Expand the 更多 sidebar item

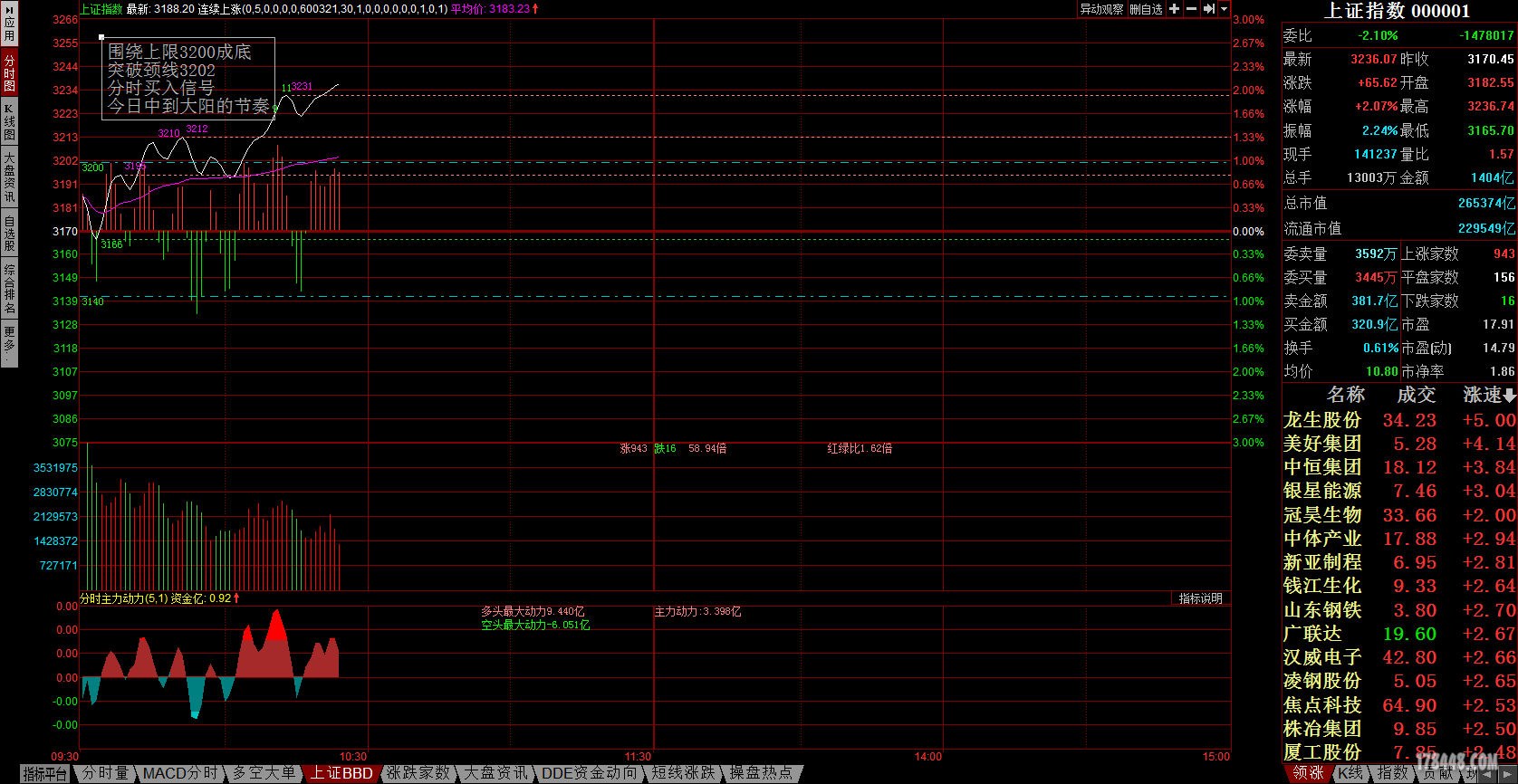coord(9,344)
